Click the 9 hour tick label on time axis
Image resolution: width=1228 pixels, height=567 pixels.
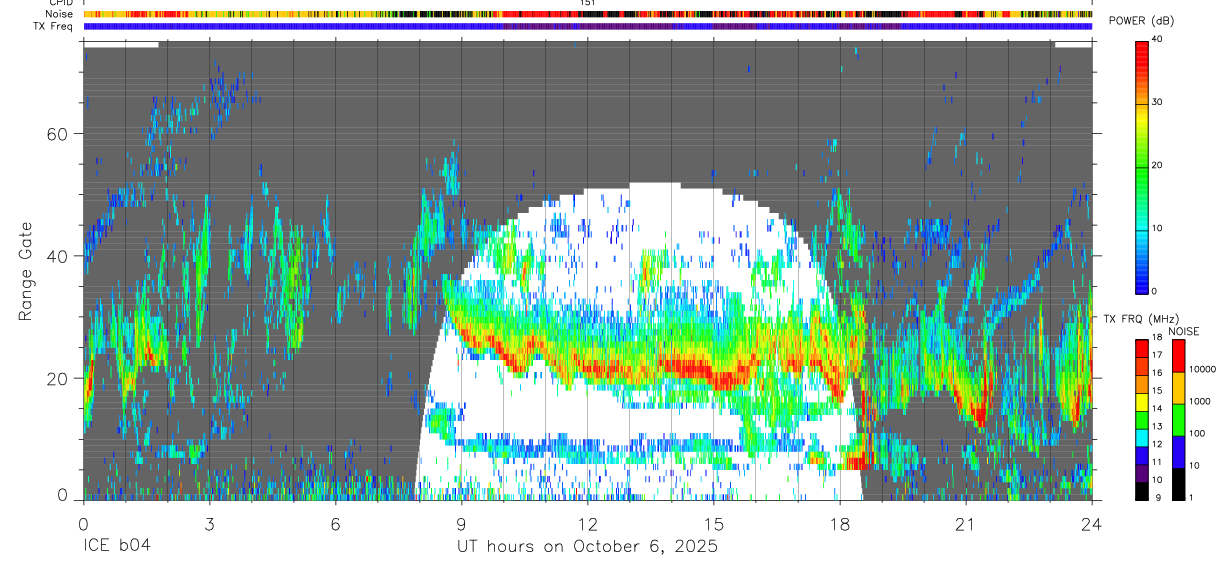coord(461,524)
